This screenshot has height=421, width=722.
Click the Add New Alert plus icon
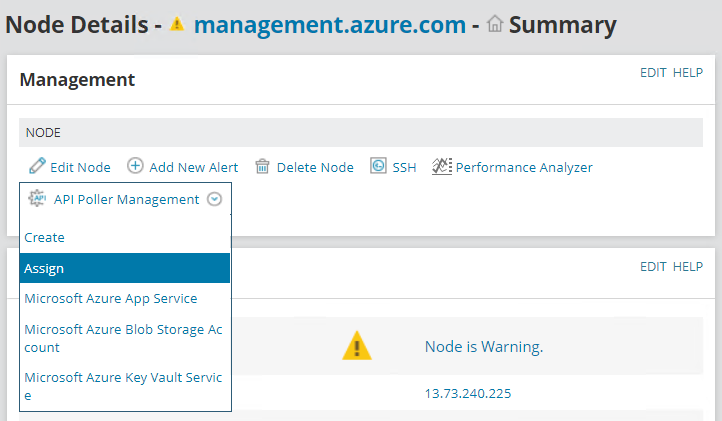pos(135,167)
